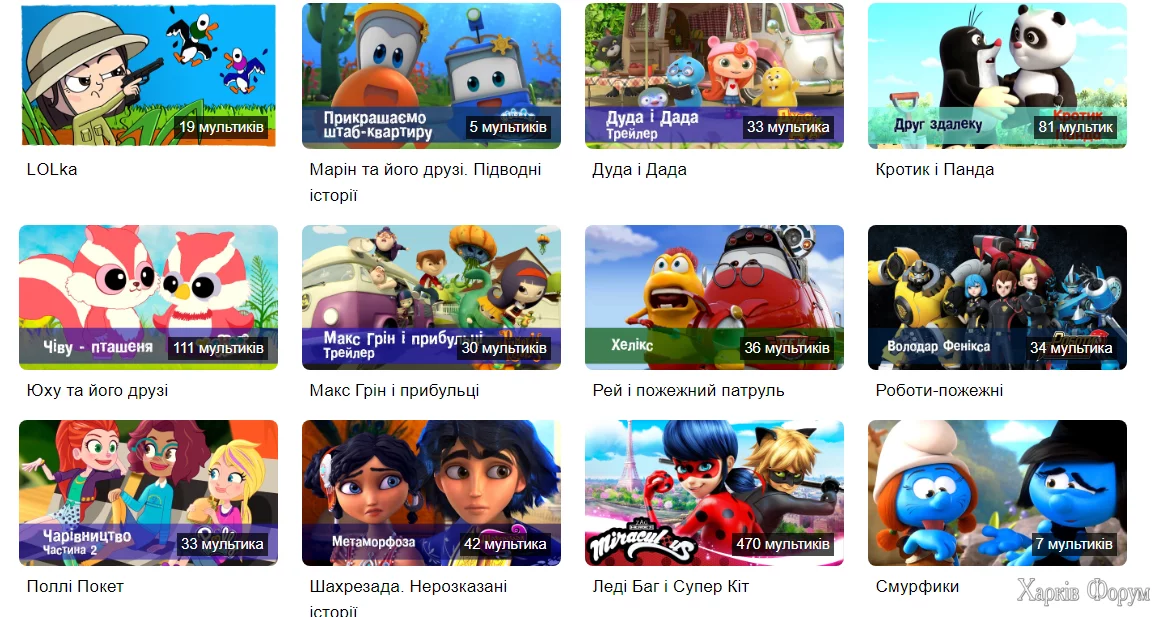This screenshot has height=617, width=1168.
Task: Click the Юху та його друзі thumbnail
Action: 148,297
